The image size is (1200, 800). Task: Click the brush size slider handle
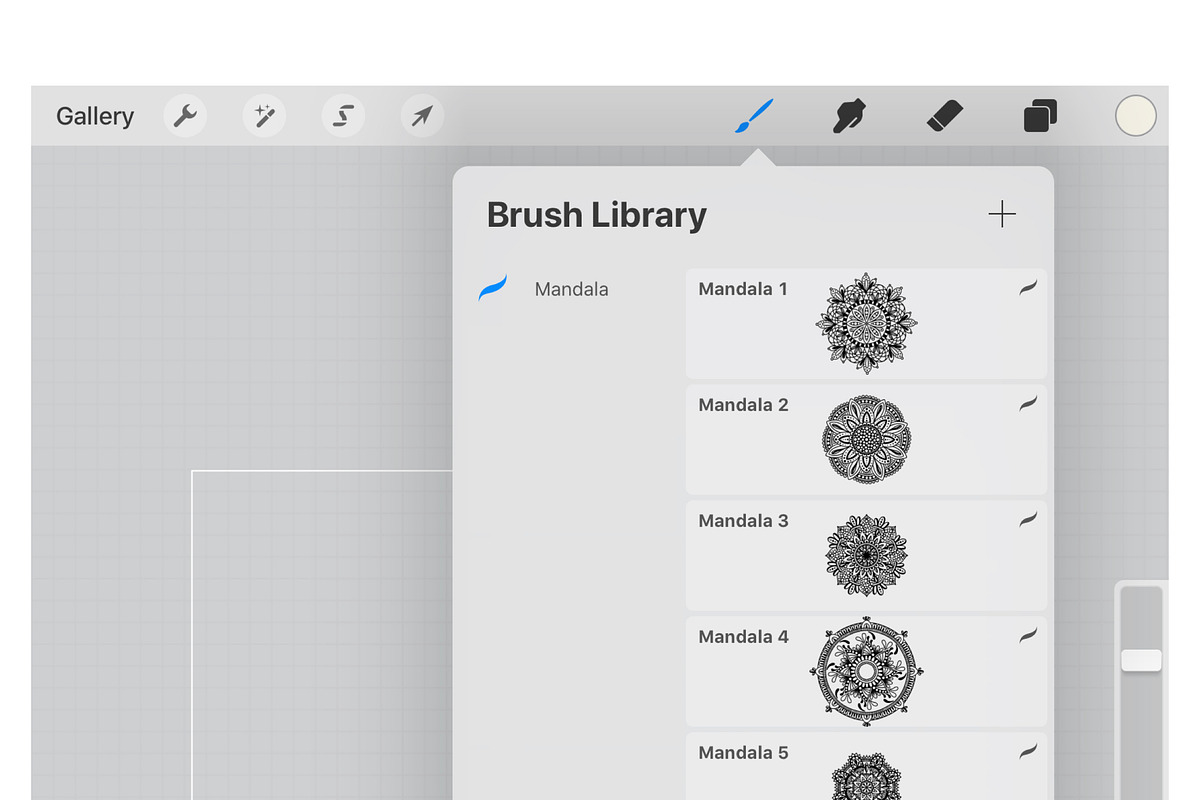[x=1141, y=660]
